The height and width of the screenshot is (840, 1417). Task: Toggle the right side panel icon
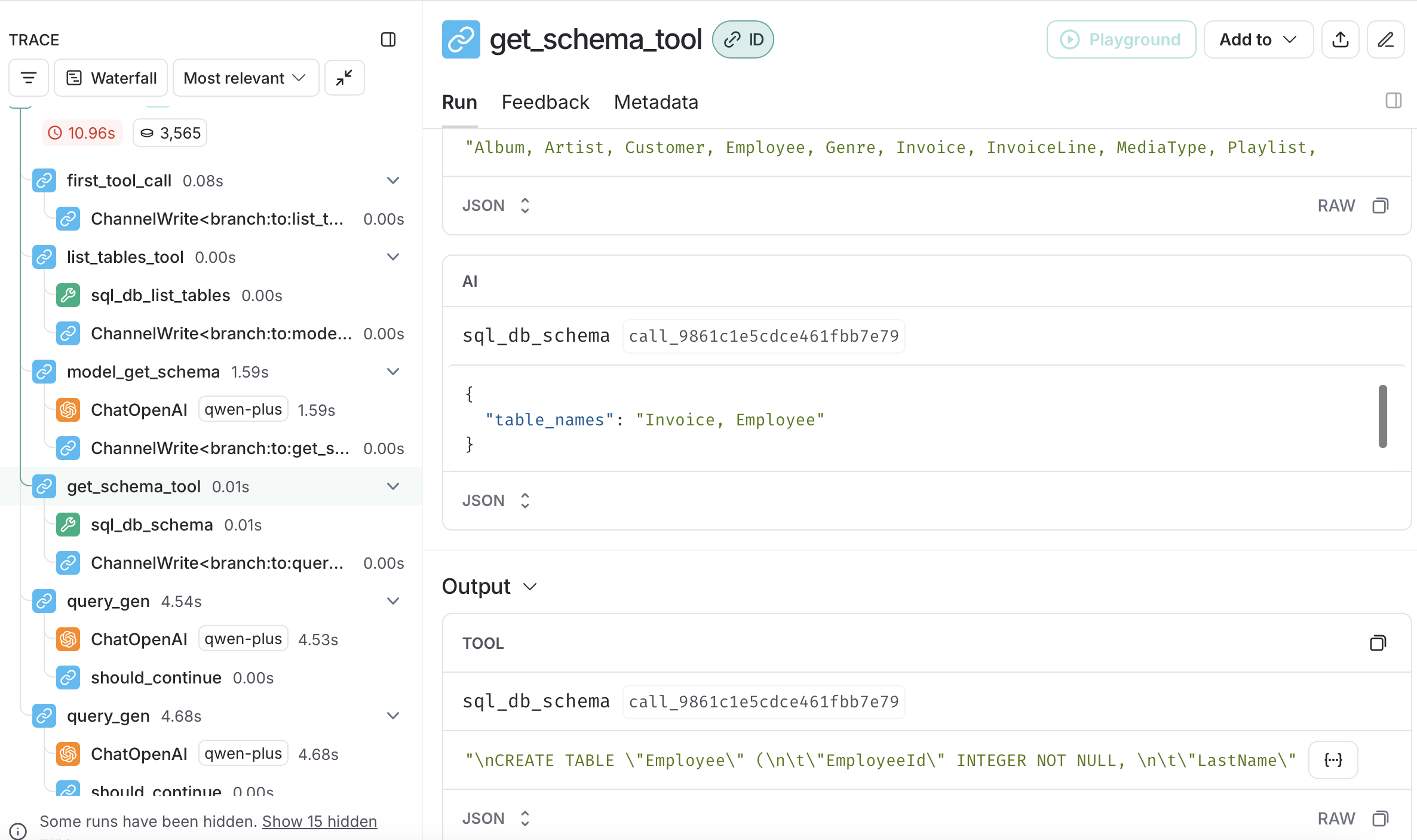(1393, 100)
